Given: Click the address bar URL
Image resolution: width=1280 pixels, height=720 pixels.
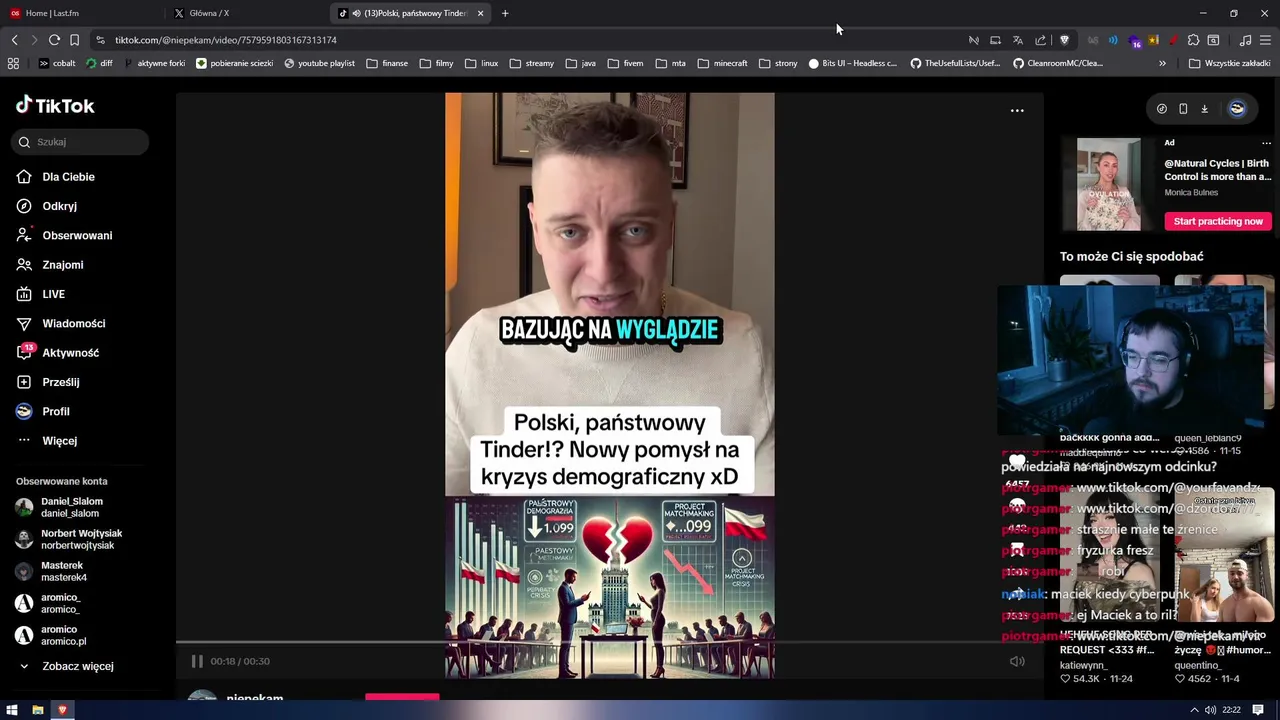Looking at the screenshot, I should pos(225,40).
